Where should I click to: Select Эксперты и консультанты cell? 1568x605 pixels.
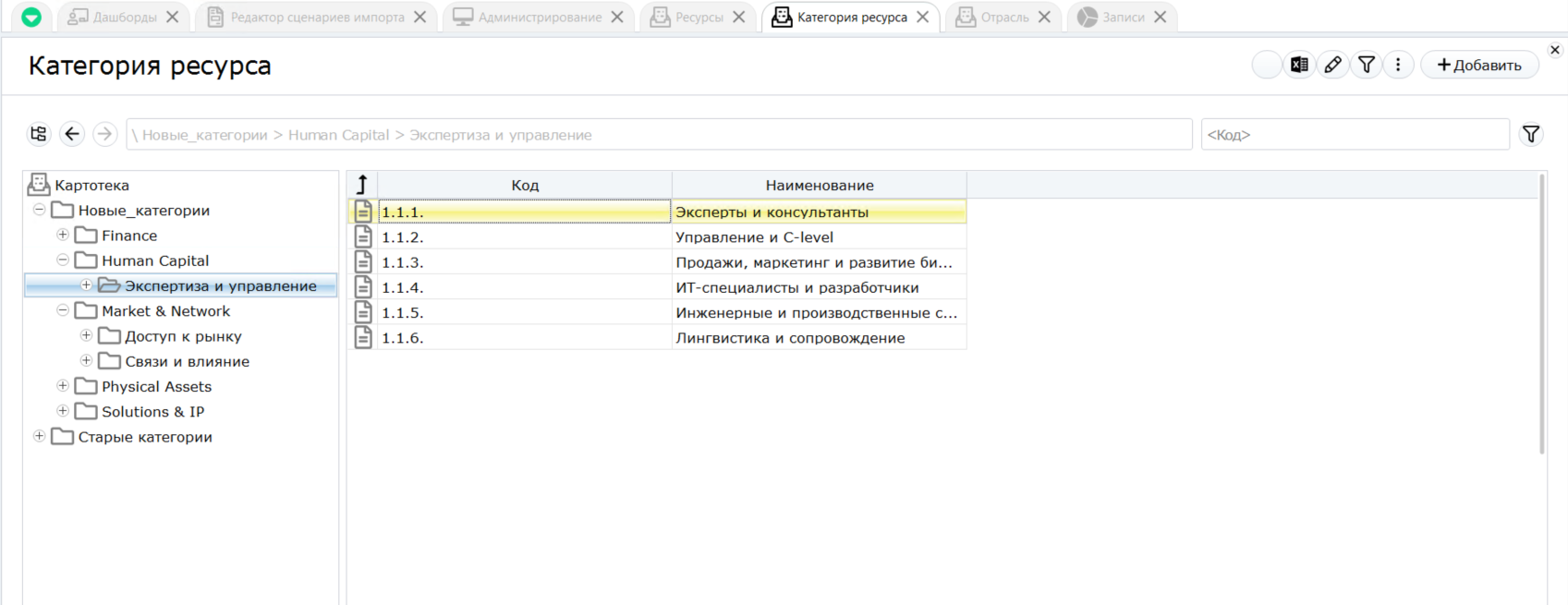pos(820,212)
